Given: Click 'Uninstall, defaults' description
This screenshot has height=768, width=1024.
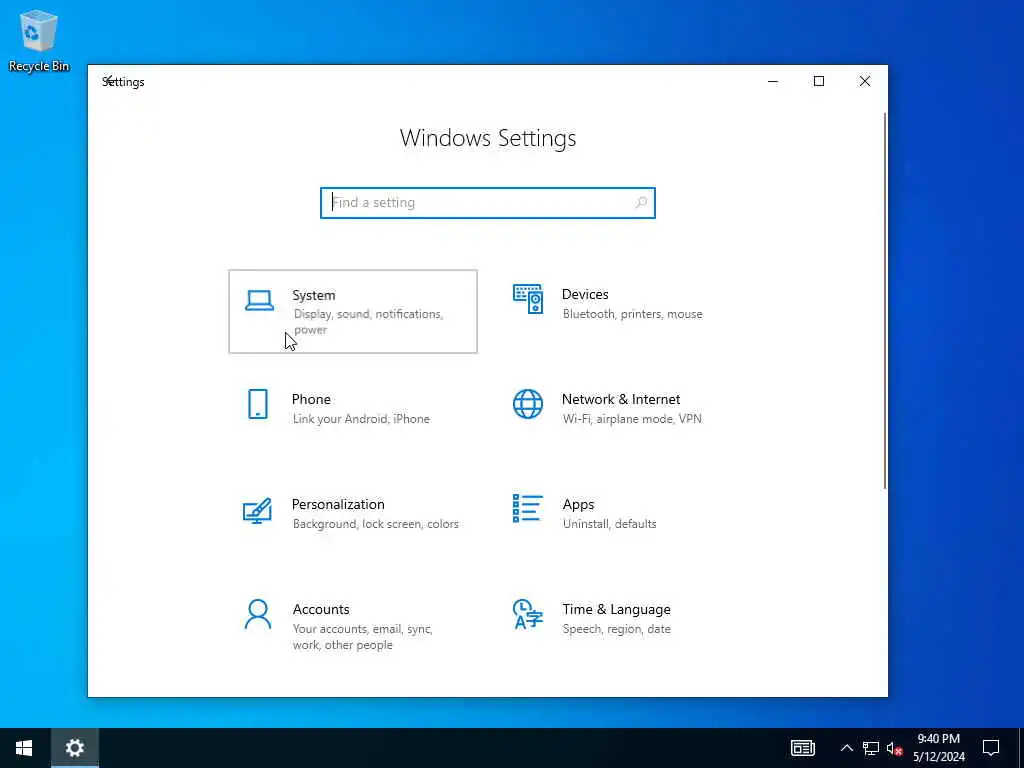Looking at the screenshot, I should [x=609, y=524].
